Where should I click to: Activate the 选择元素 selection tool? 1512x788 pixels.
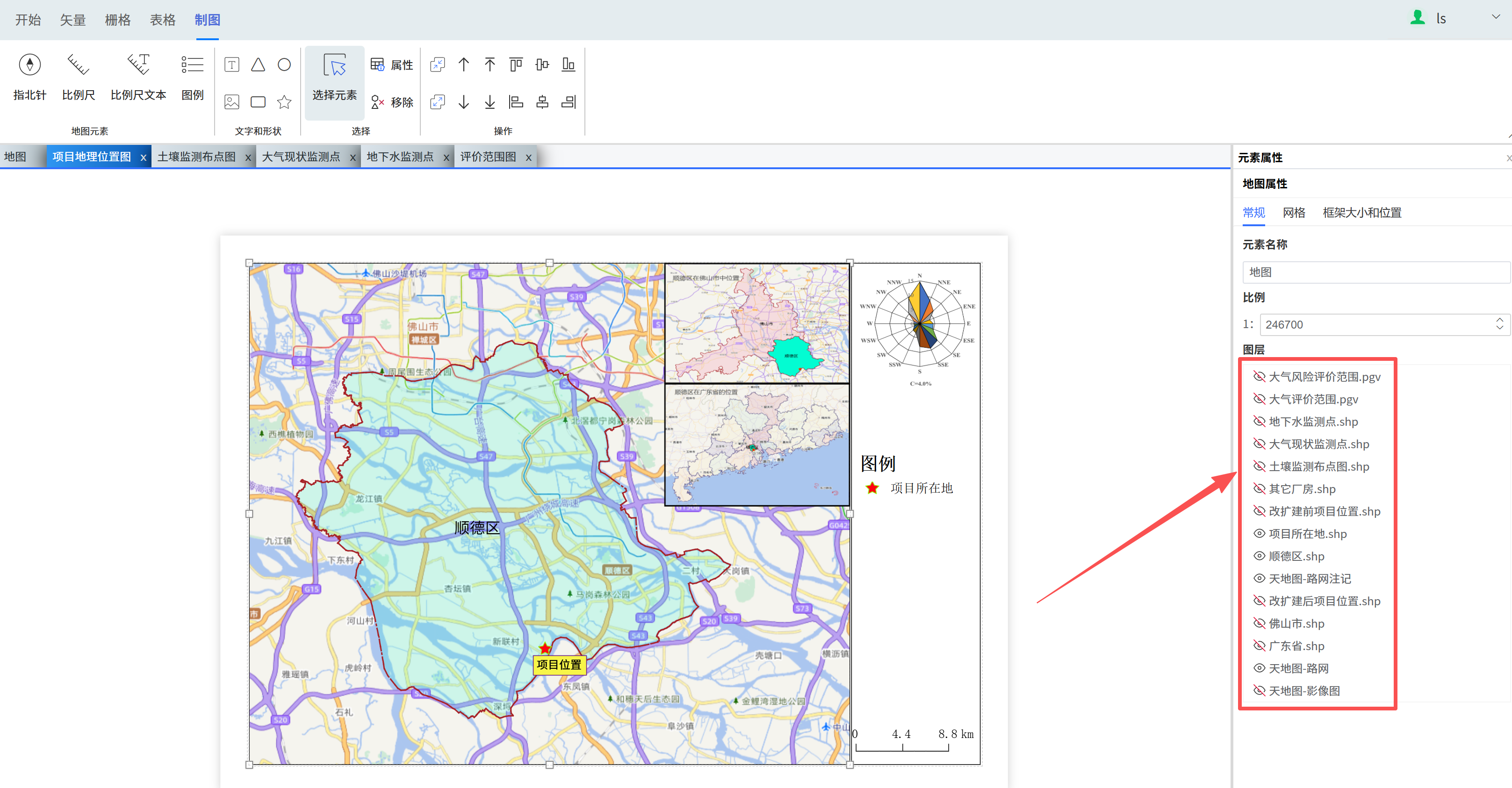click(334, 77)
